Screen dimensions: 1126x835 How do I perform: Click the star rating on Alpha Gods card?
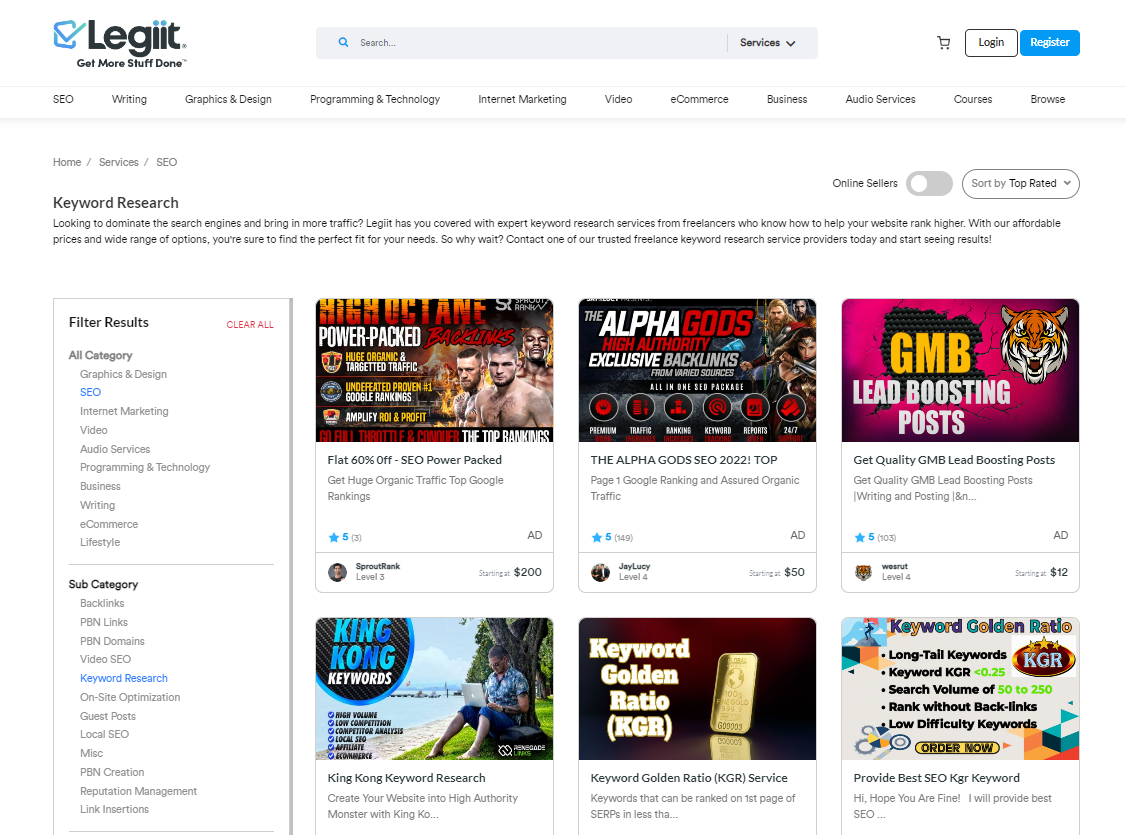click(x=612, y=537)
